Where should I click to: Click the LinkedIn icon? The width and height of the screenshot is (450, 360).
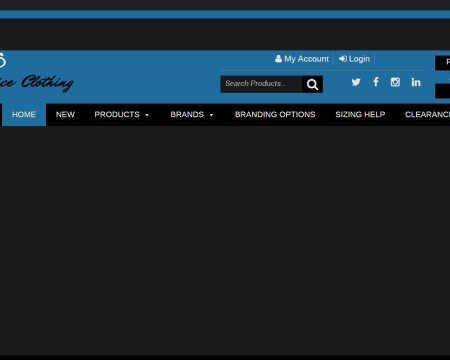click(416, 82)
